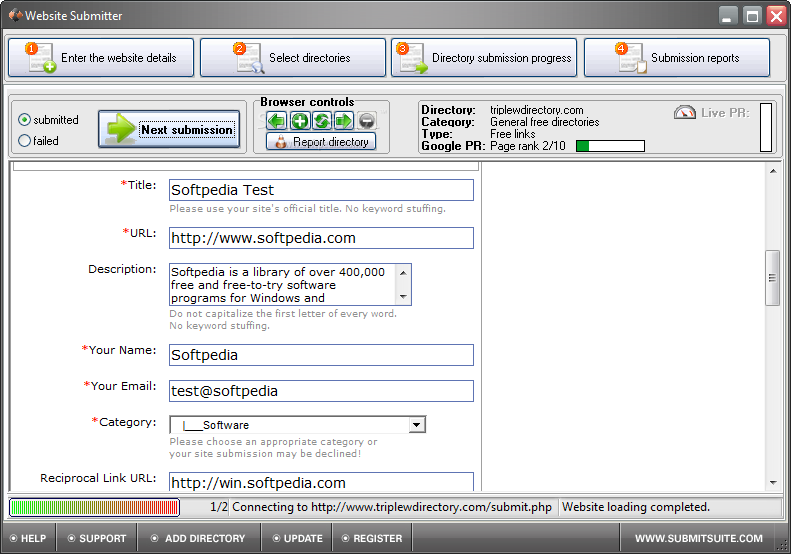Click into the Description text area
This screenshot has height=554, width=791.
click(x=282, y=285)
